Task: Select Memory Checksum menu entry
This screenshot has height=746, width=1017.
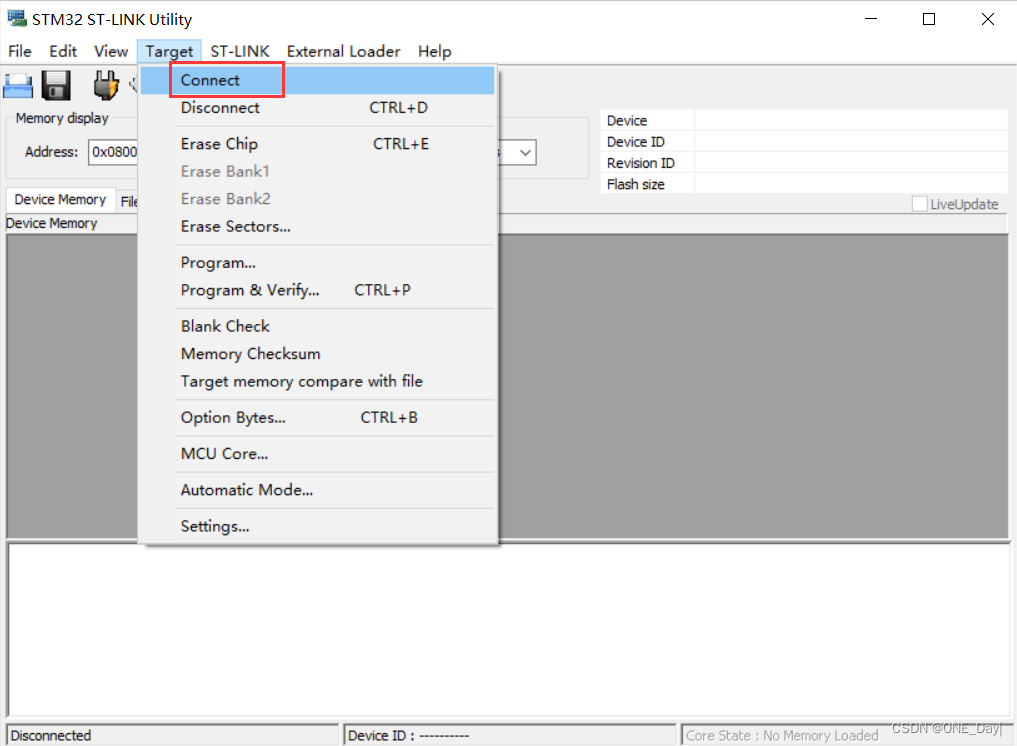Action: pos(318,354)
